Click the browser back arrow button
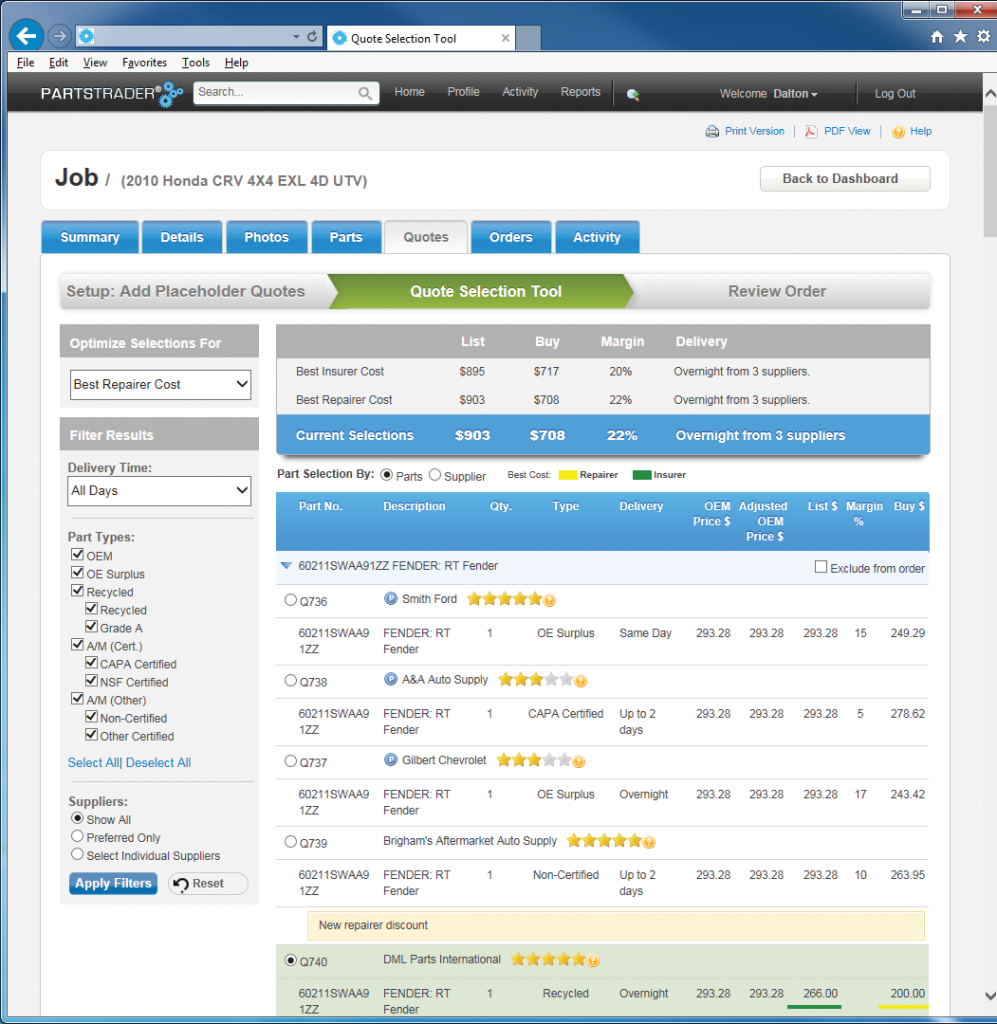The width and height of the screenshot is (997, 1024). point(27,36)
